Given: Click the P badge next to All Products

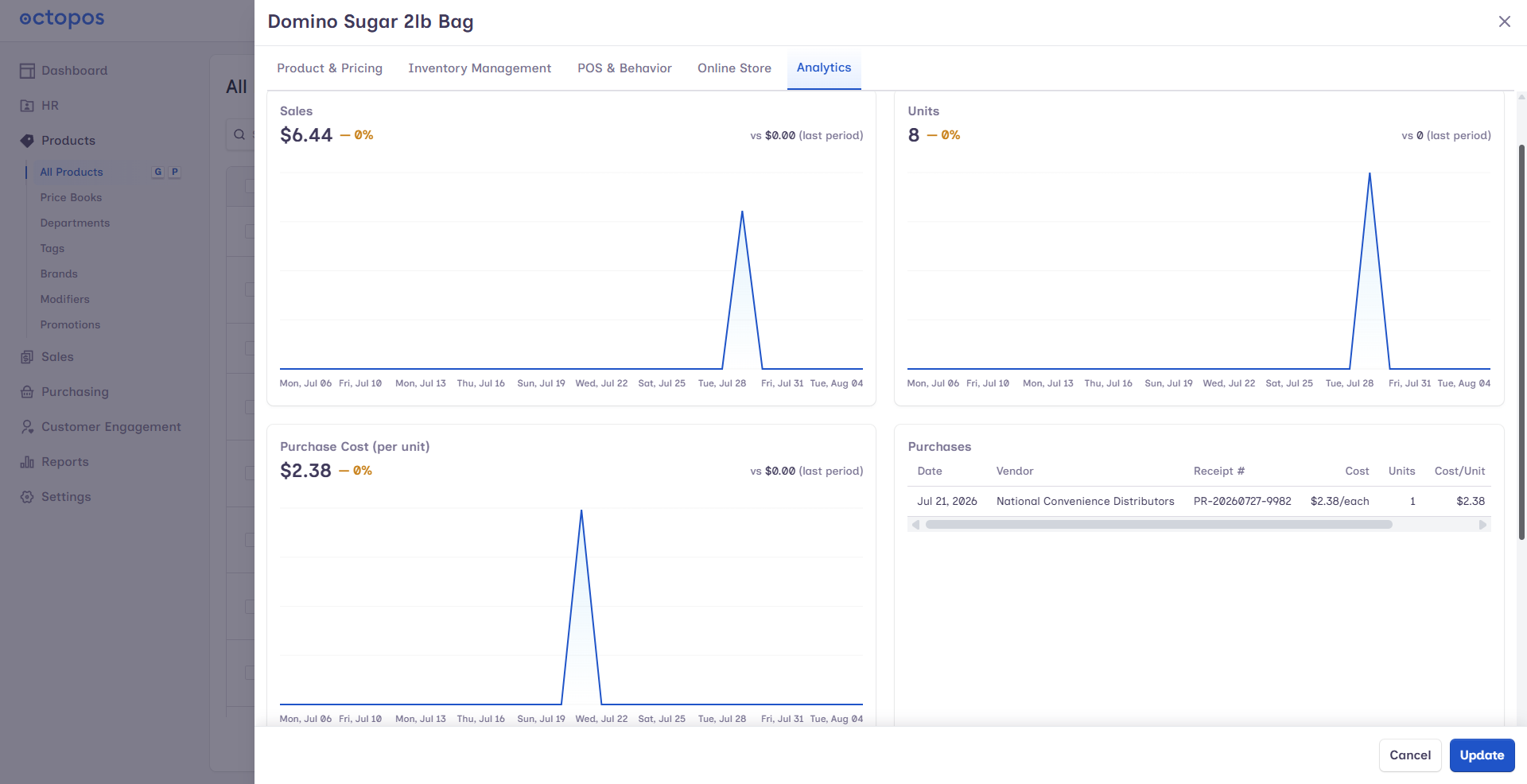Looking at the screenshot, I should (175, 172).
